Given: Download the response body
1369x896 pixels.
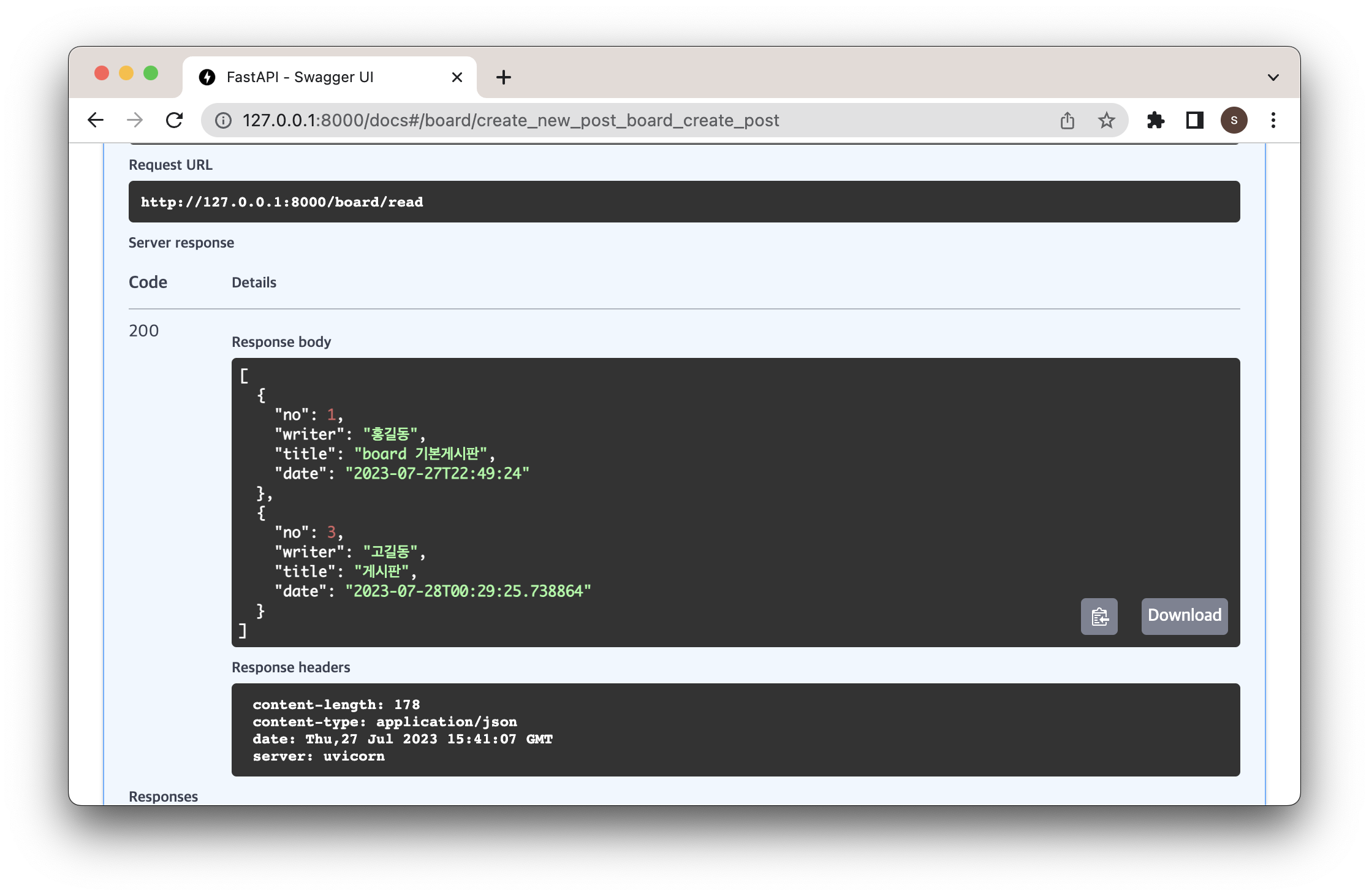Looking at the screenshot, I should 1184,616.
